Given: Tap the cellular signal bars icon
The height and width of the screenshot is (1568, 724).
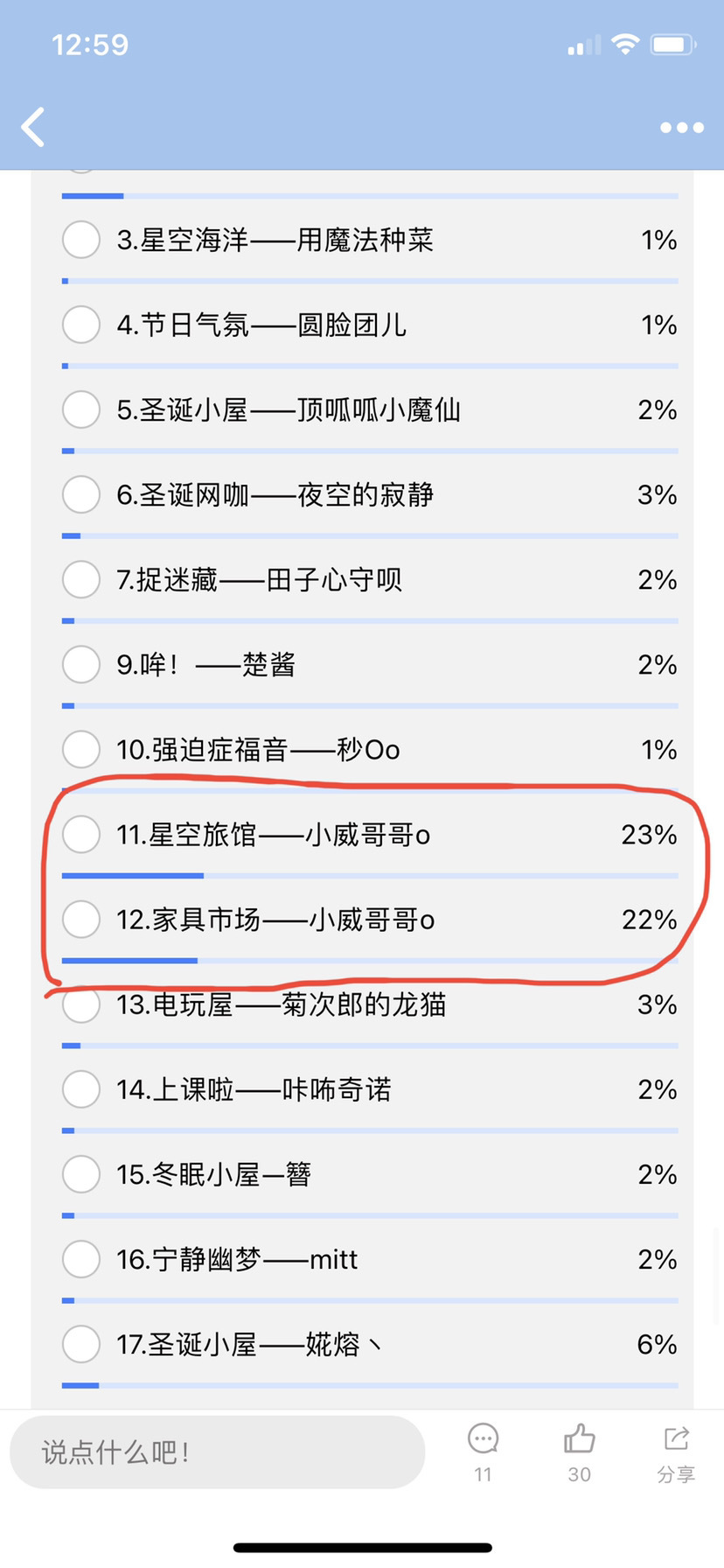Looking at the screenshot, I should (584, 45).
